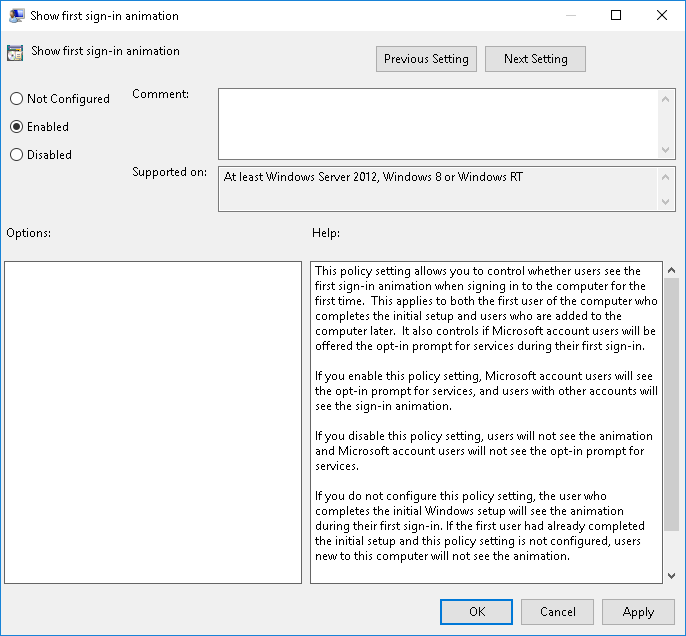Set the policy to Disabled
This screenshot has height=636, width=686.
(x=16, y=155)
